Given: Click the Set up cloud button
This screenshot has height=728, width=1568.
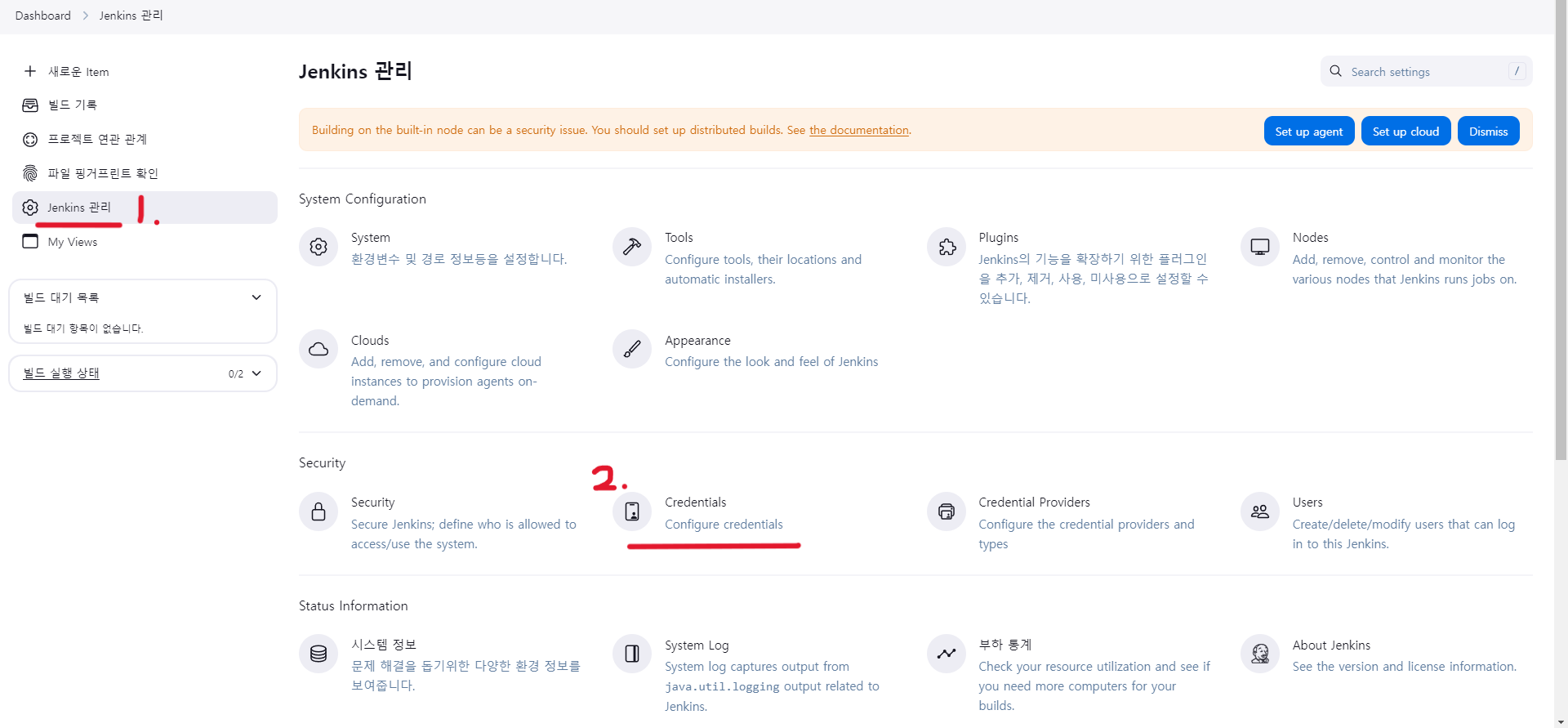Looking at the screenshot, I should click(x=1405, y=131).
